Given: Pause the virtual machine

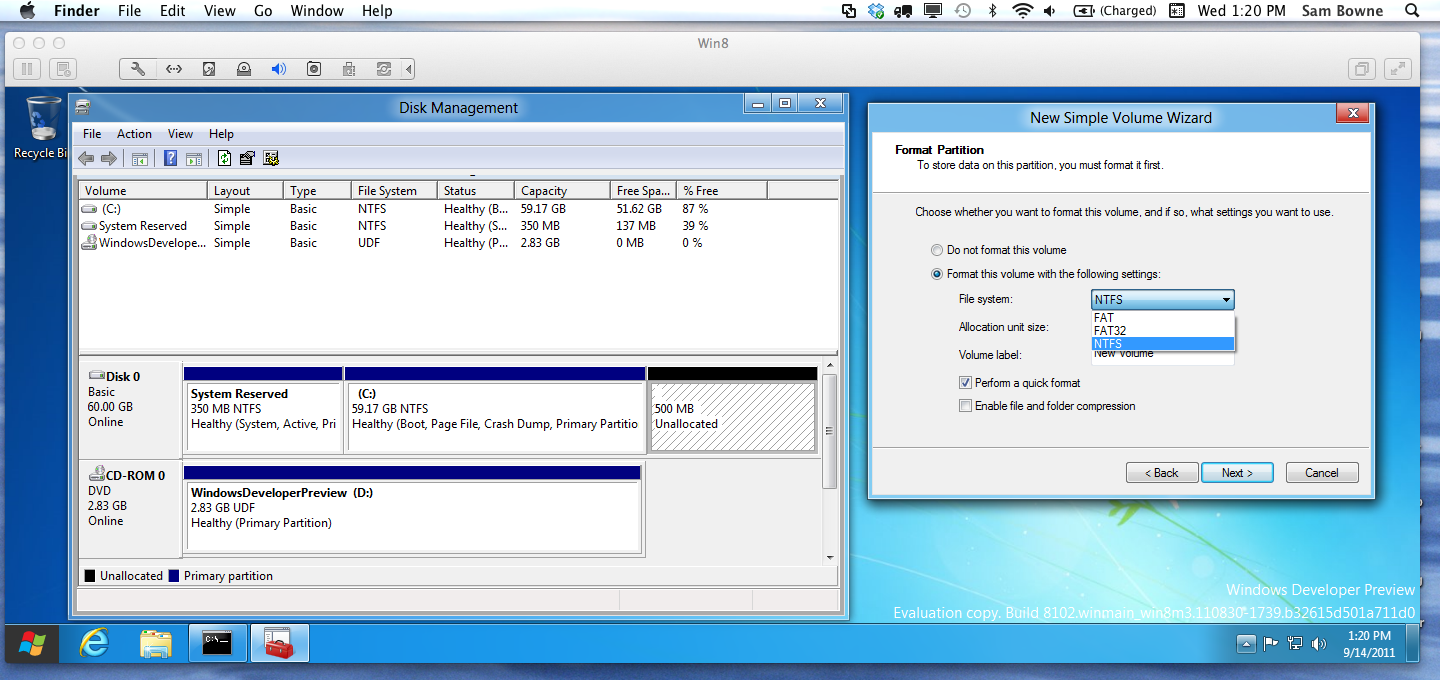Looking at the screenshot, I should 27,69.
